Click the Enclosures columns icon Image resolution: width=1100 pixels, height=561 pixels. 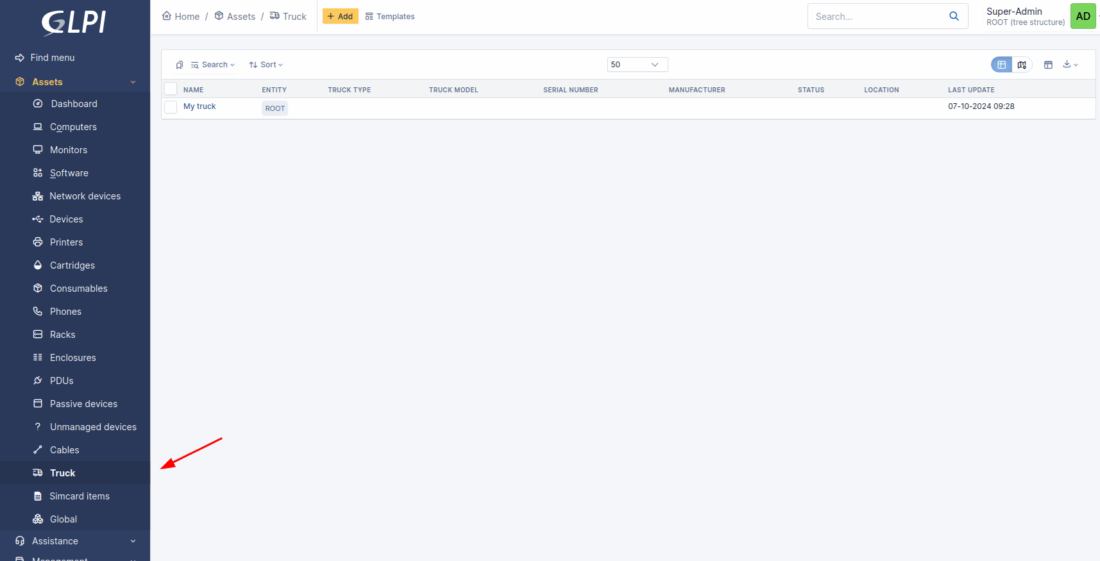(x=38, y=358)
